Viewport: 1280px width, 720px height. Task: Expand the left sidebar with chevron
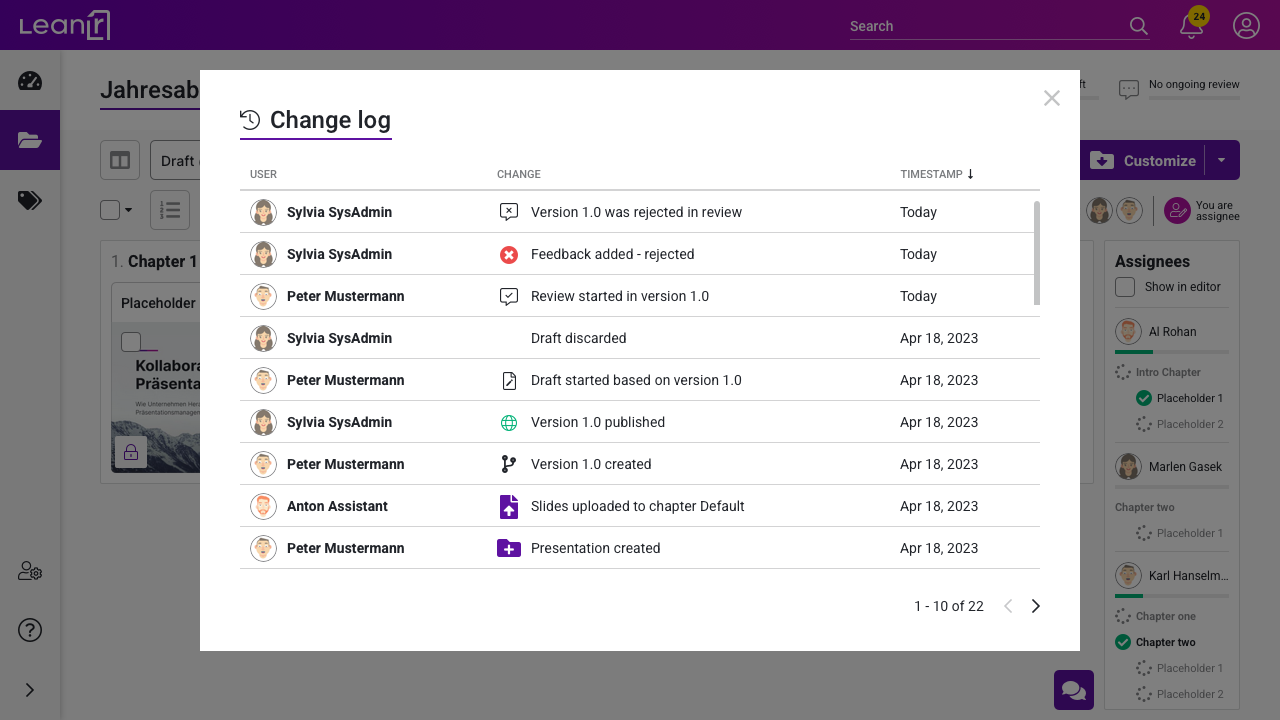tap(30, 690)
